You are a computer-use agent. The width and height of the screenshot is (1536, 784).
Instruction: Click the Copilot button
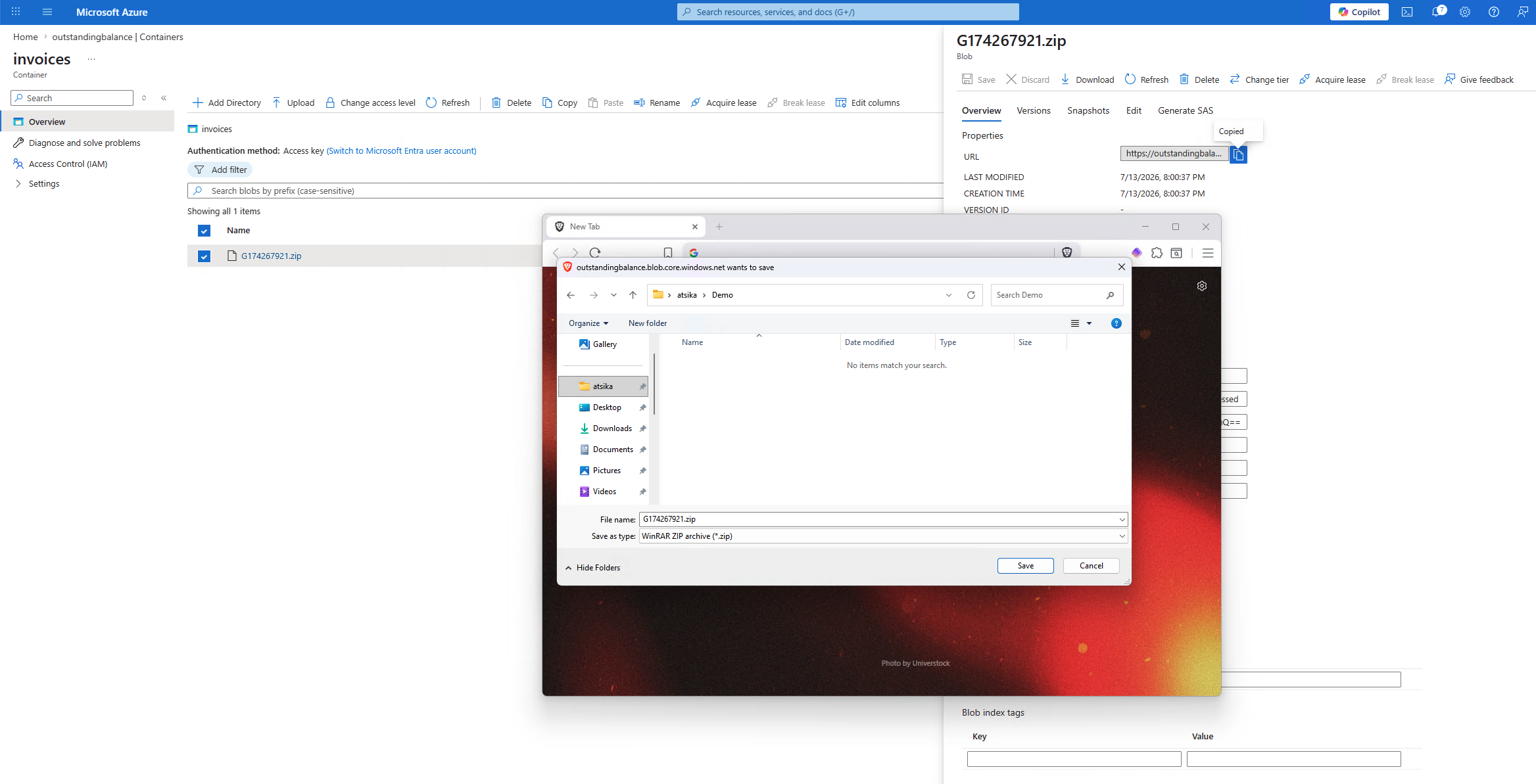point(1359,12)
